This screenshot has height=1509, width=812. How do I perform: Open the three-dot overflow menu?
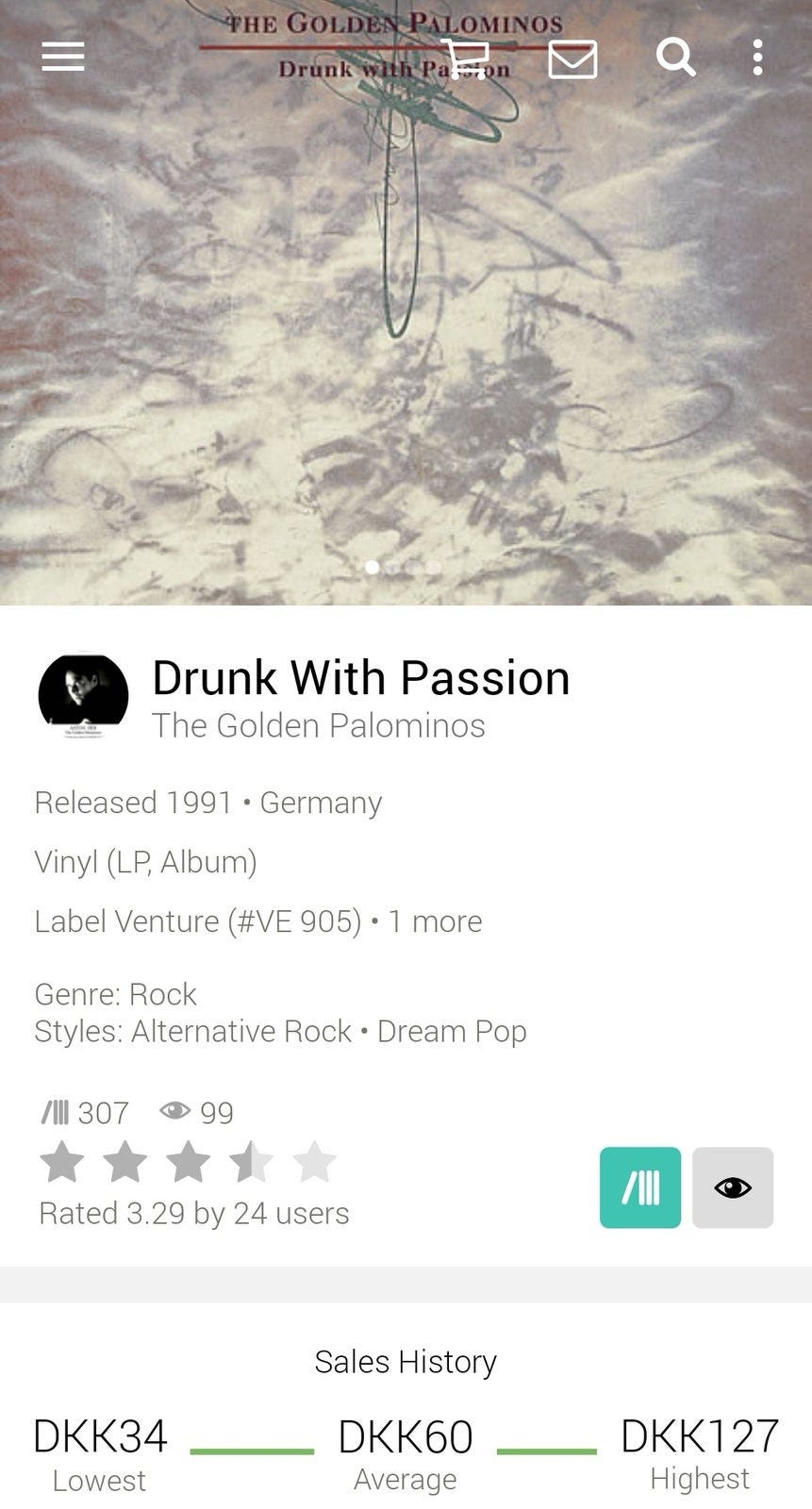coord(757,58)
